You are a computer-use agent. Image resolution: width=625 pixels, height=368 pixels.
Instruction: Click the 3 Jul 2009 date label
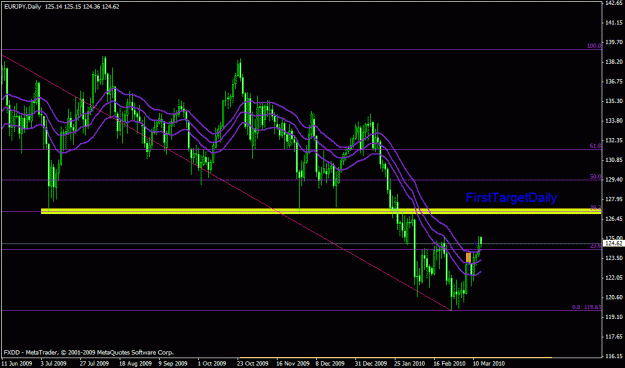pyautogui.click(x=53, y=363)
